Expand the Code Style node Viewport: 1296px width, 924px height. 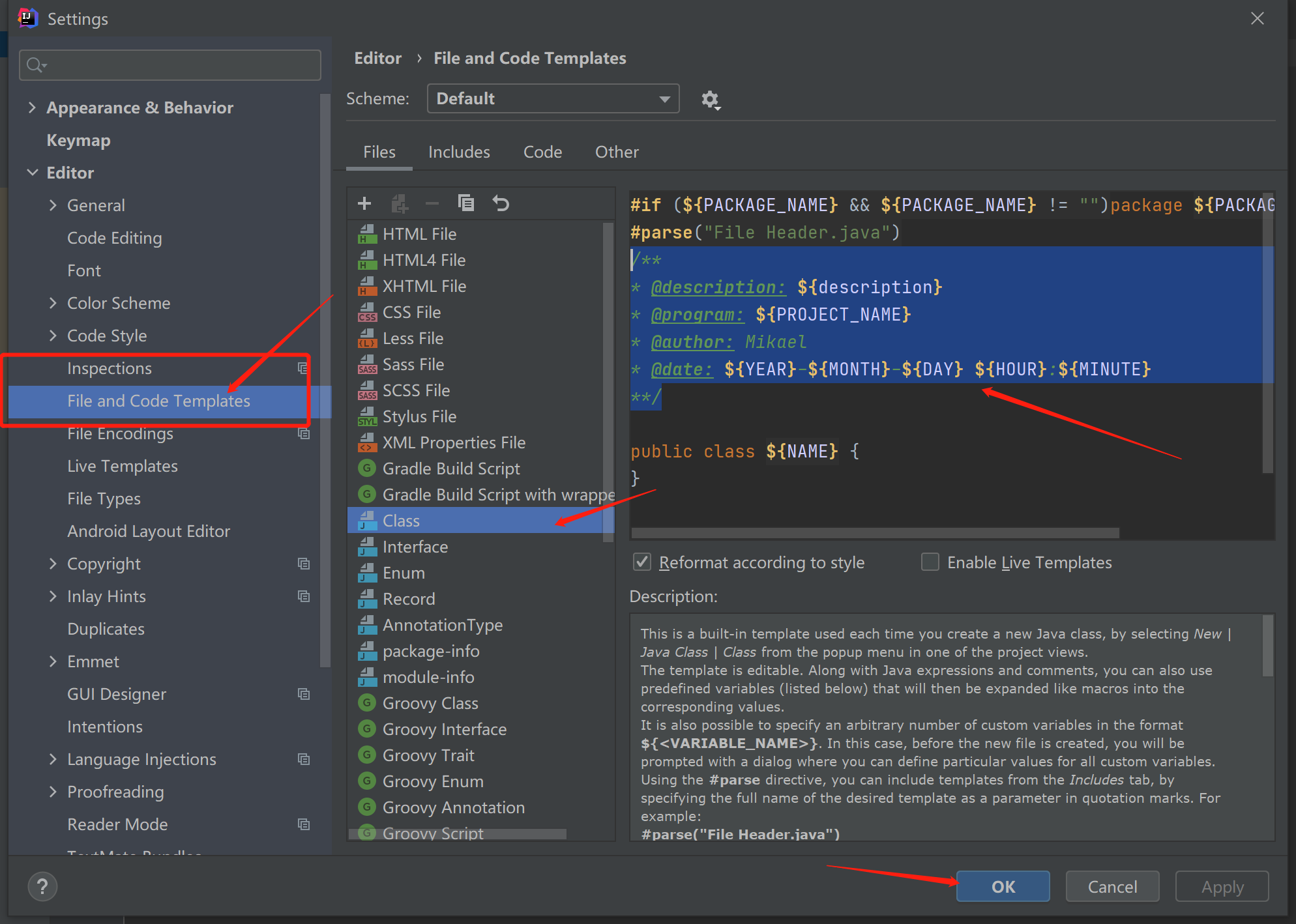tap(53, 336)
